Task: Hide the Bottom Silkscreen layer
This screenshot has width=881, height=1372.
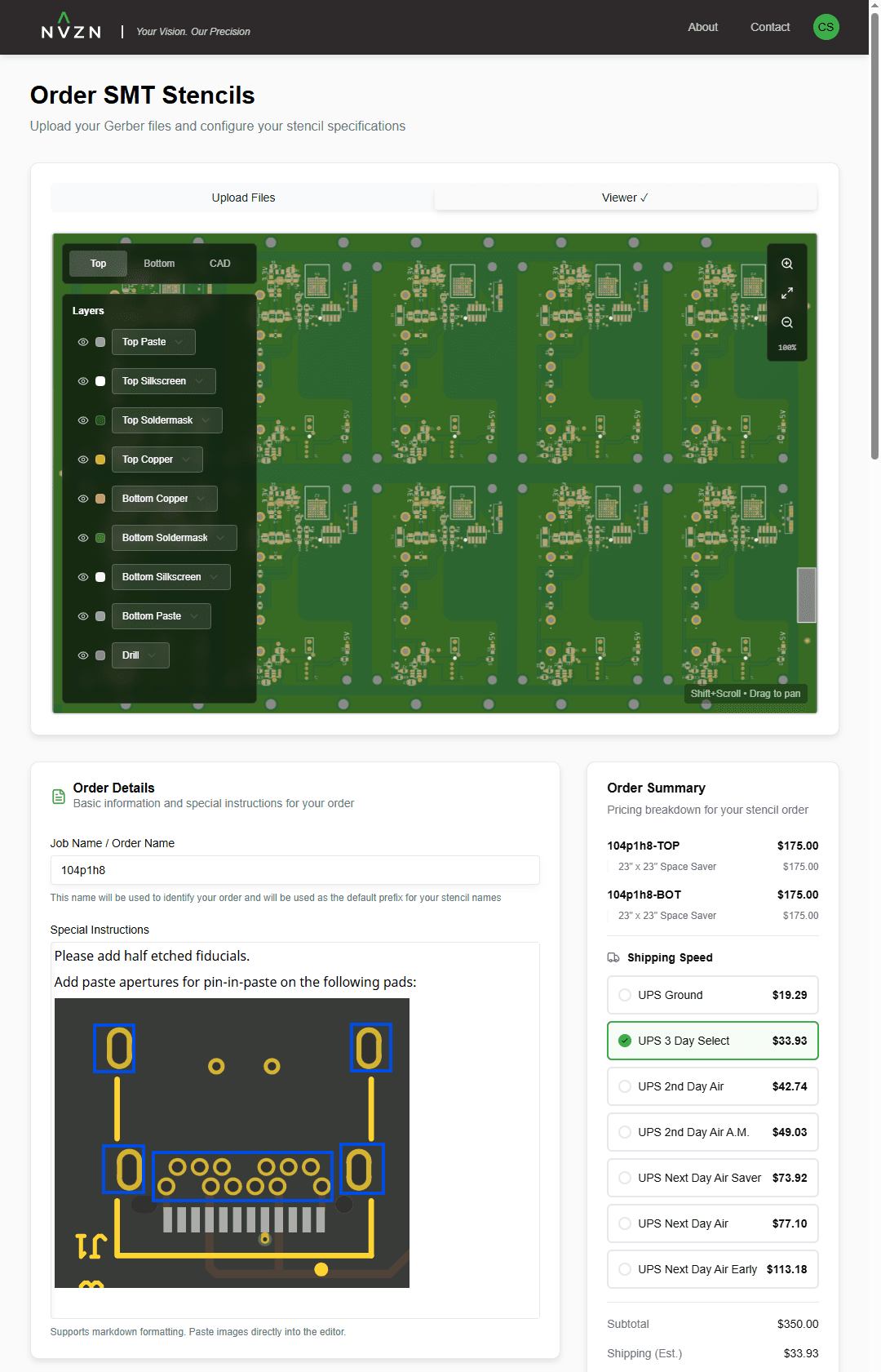Action: tap(83, 577)
